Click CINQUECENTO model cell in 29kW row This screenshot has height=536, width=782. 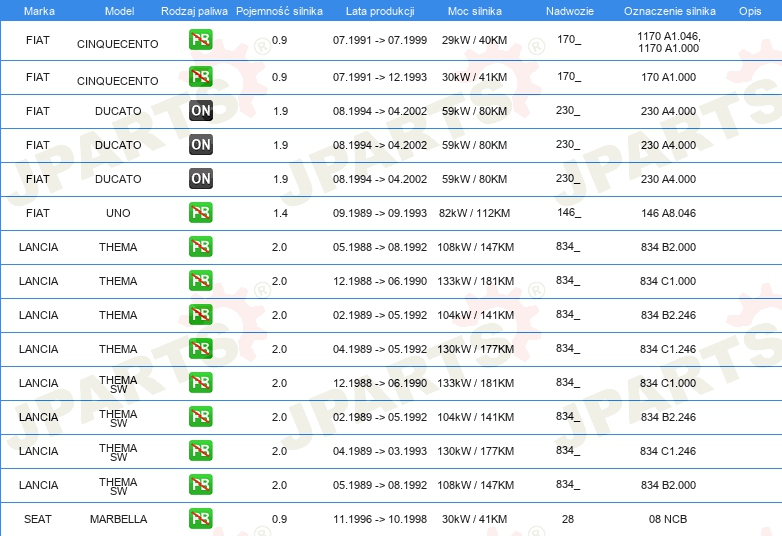[118, 44]
